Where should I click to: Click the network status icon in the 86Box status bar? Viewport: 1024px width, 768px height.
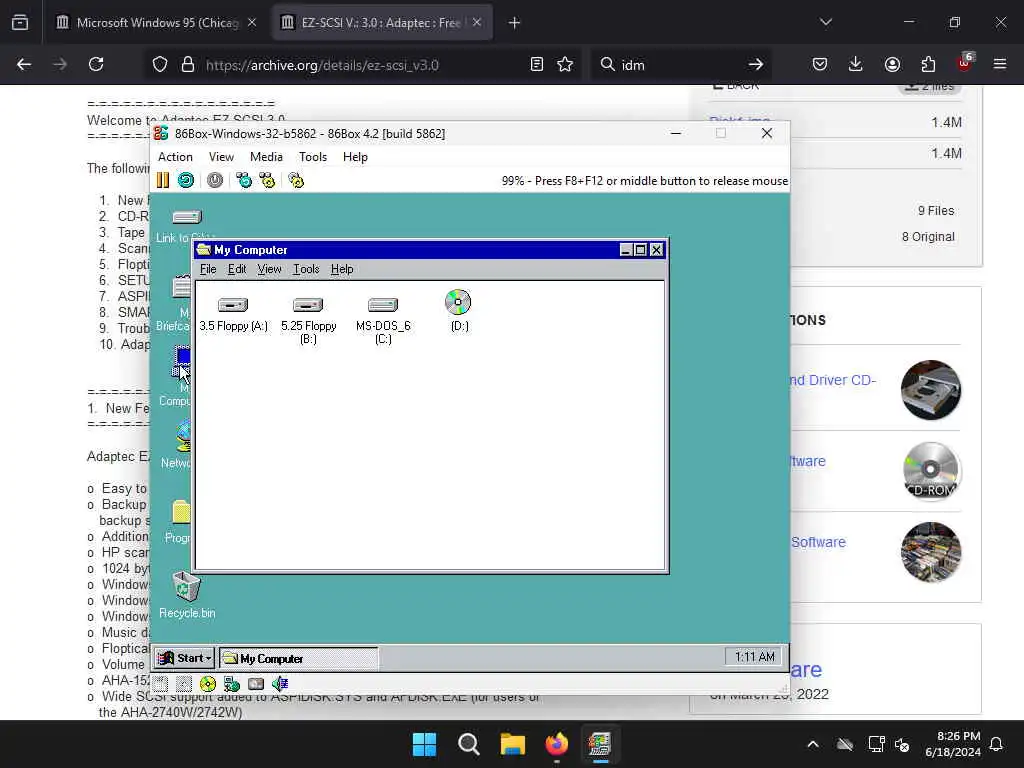tap(231, 684)
